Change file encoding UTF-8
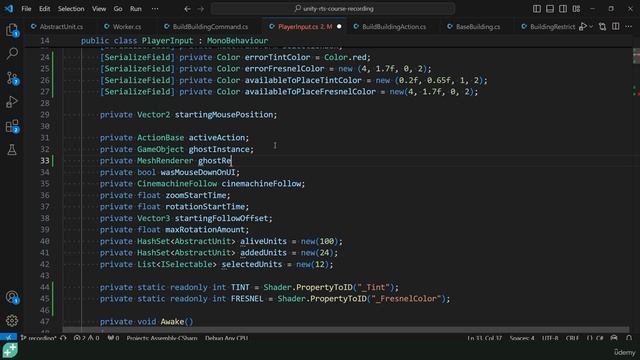Image resolution: width=640 pixels, height=360 pixels. 550,338
